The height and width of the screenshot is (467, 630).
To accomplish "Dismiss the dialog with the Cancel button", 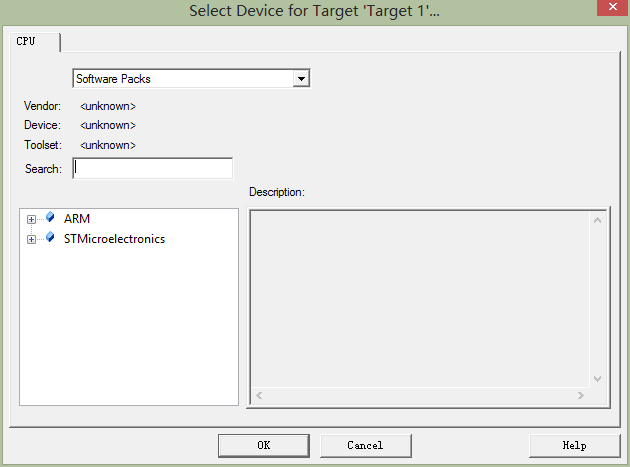I will point(366,446).
